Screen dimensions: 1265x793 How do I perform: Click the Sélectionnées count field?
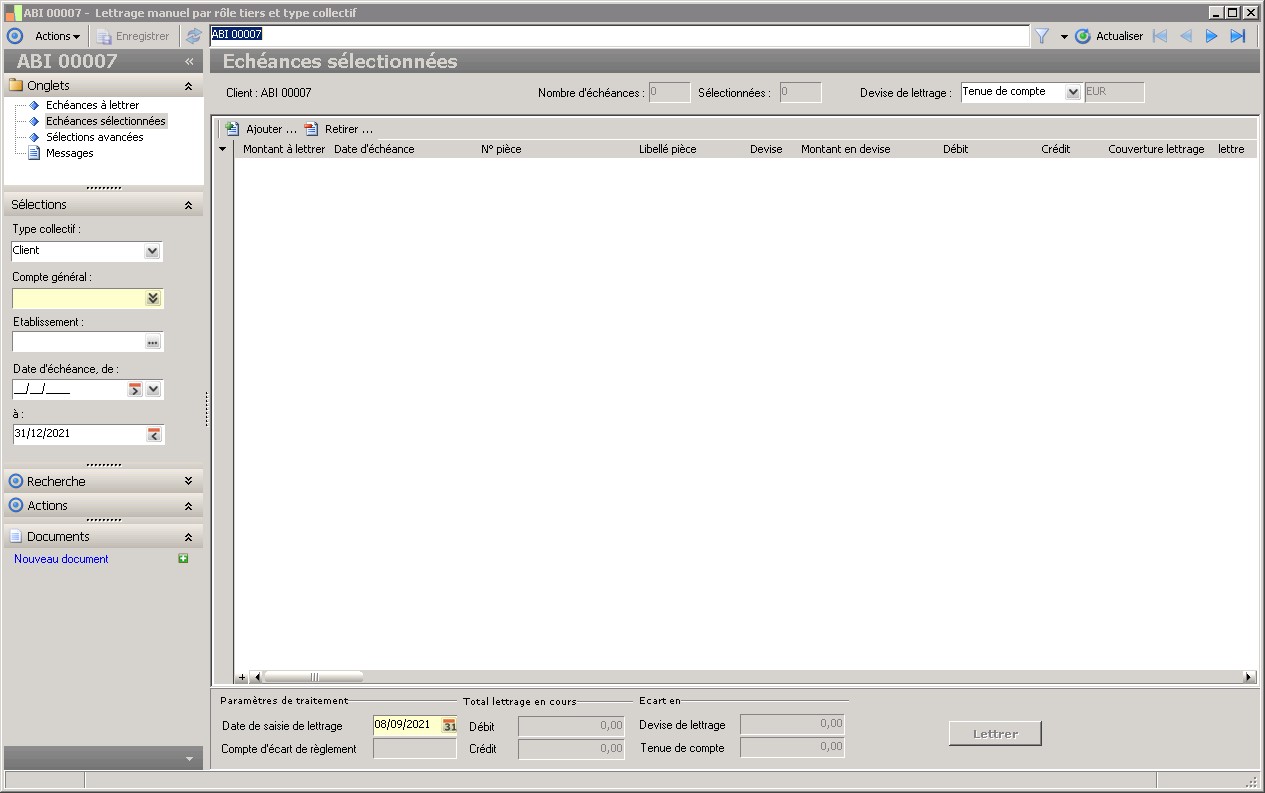[800, 92]
